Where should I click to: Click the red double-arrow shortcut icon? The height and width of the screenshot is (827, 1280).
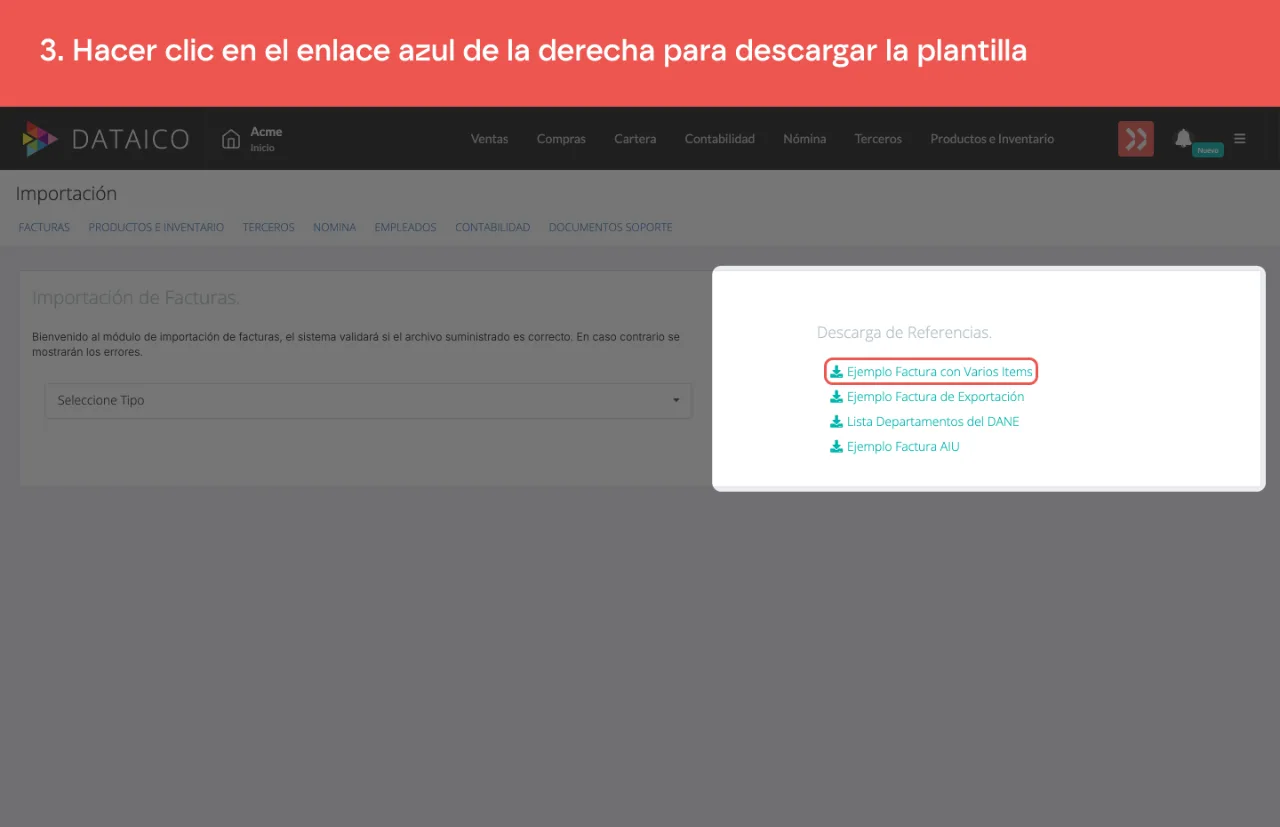click(1136, 139)
